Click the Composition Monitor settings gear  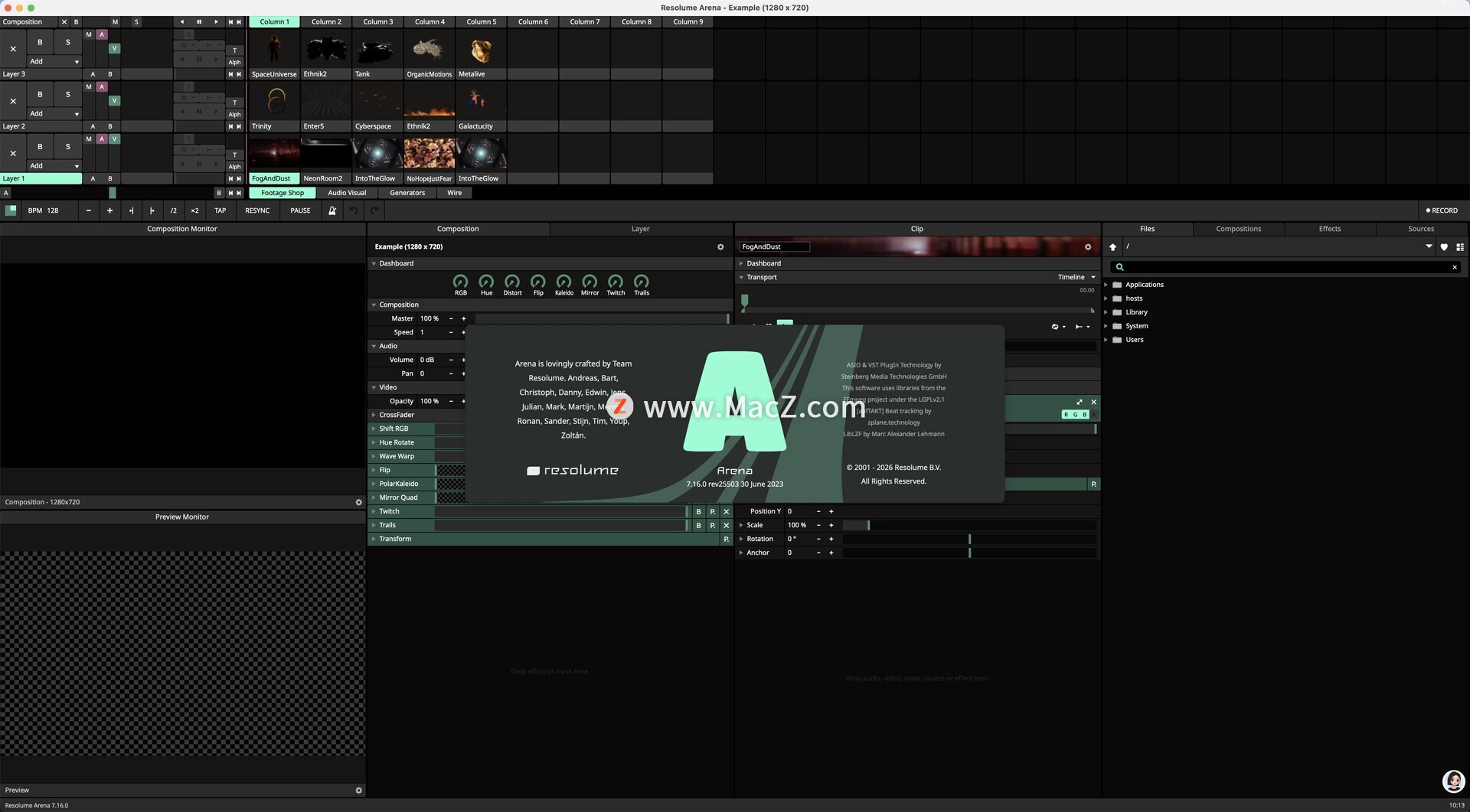point(358,503)
